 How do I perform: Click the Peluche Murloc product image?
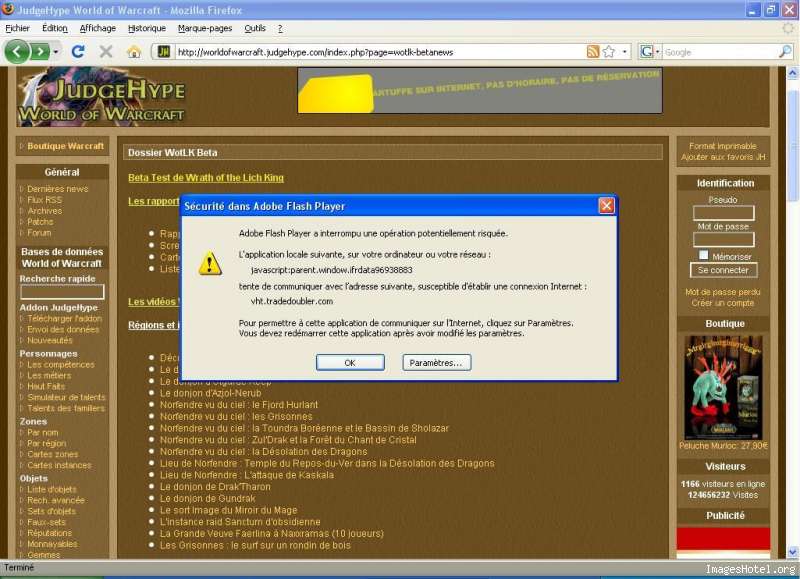[x=723, y=386]
